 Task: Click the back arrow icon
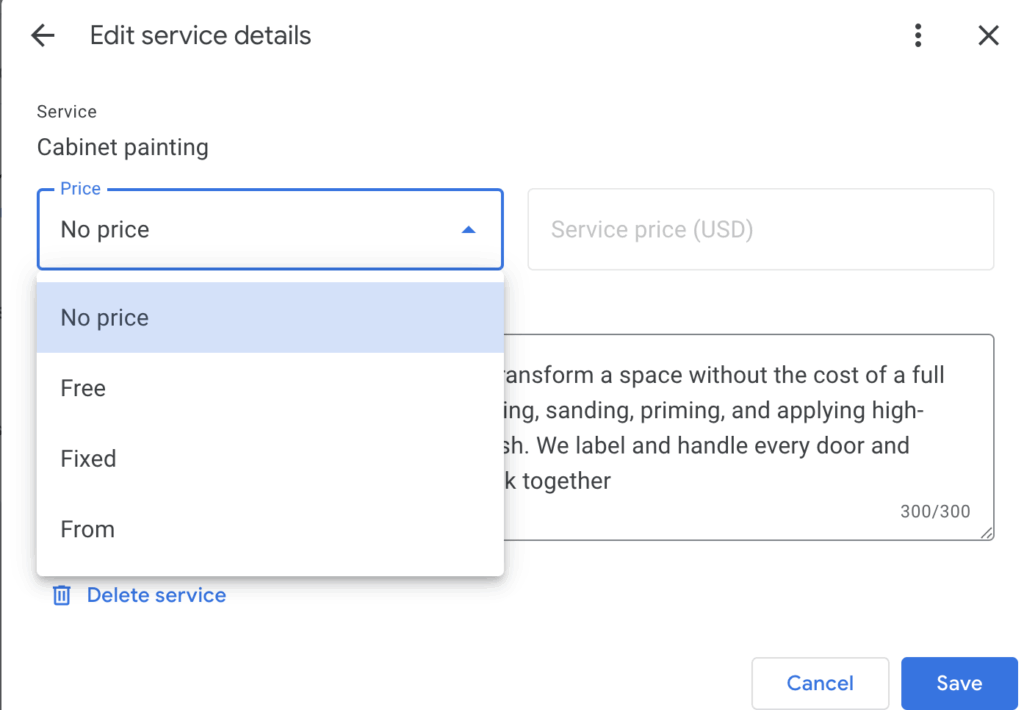click(x=43, y=36)
